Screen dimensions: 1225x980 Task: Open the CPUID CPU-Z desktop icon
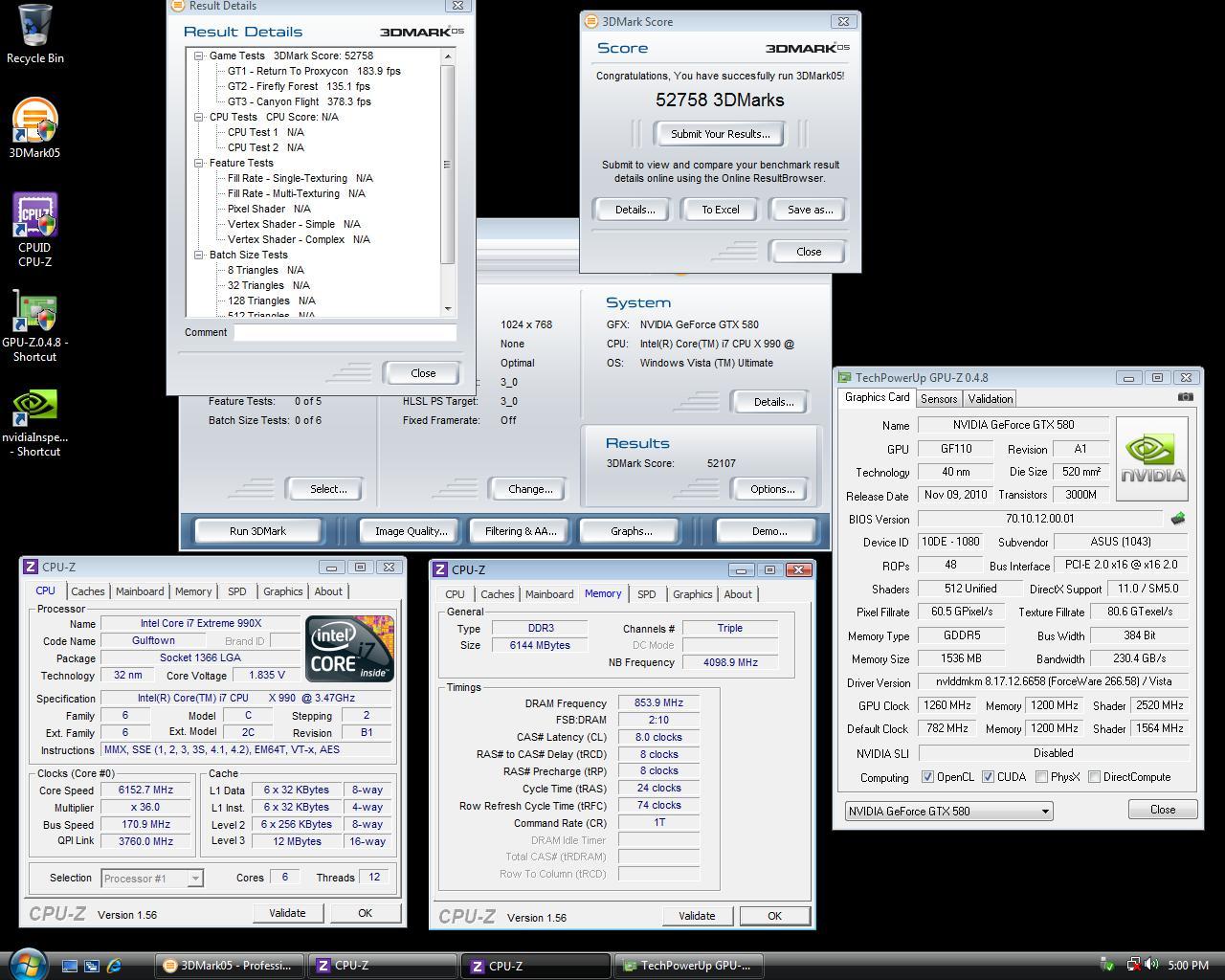[x=34, y=230]
